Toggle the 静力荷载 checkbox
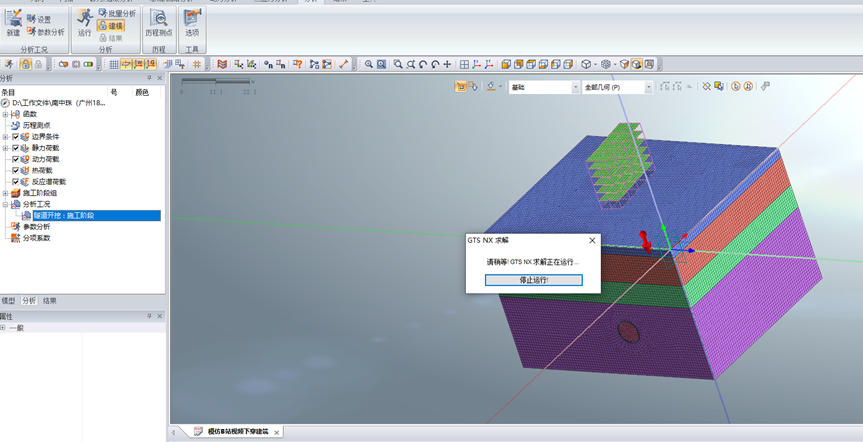Image resolution: width=863 pixels, height=442 pixels. click(x=15, y=148)
